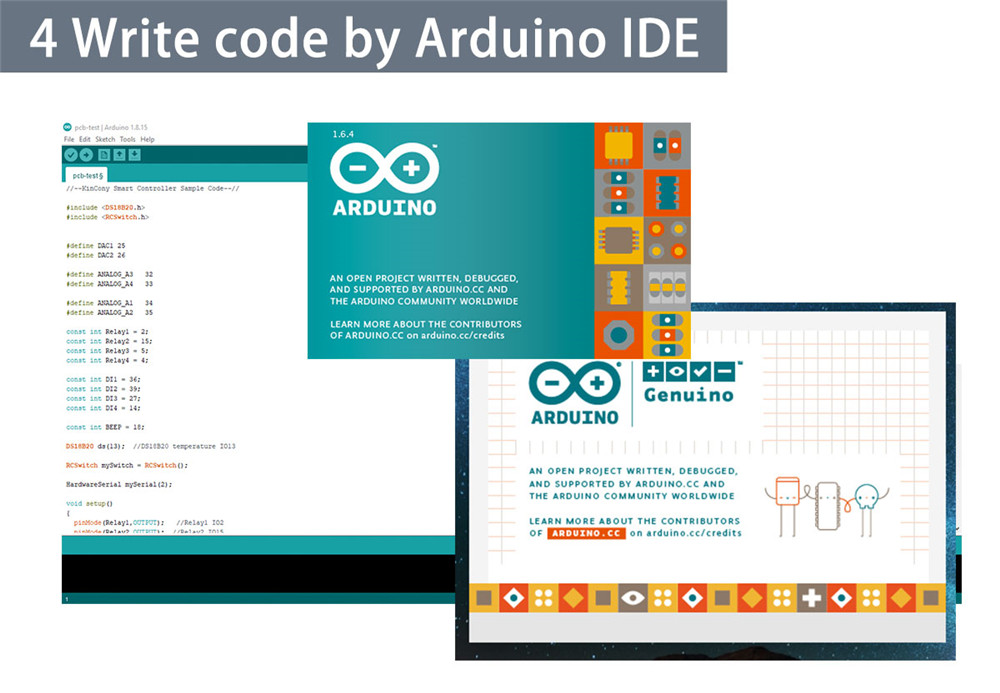Click the Arduino app icon in title bar
The width and height of the screenshot is (1000, 693).
pos(67,128)
